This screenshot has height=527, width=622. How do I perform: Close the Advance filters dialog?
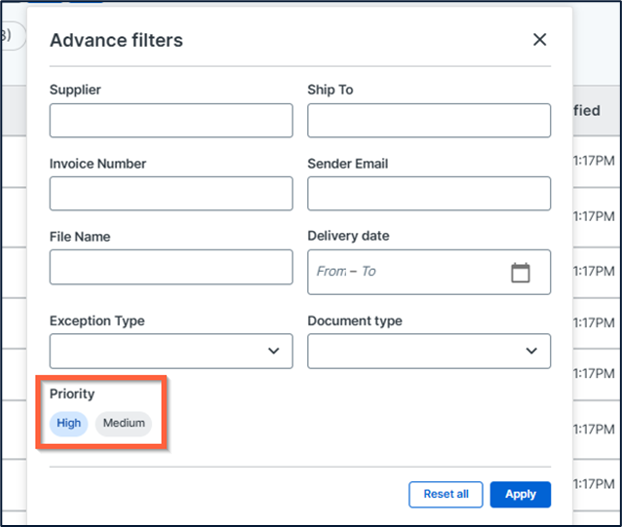point(539,40)
